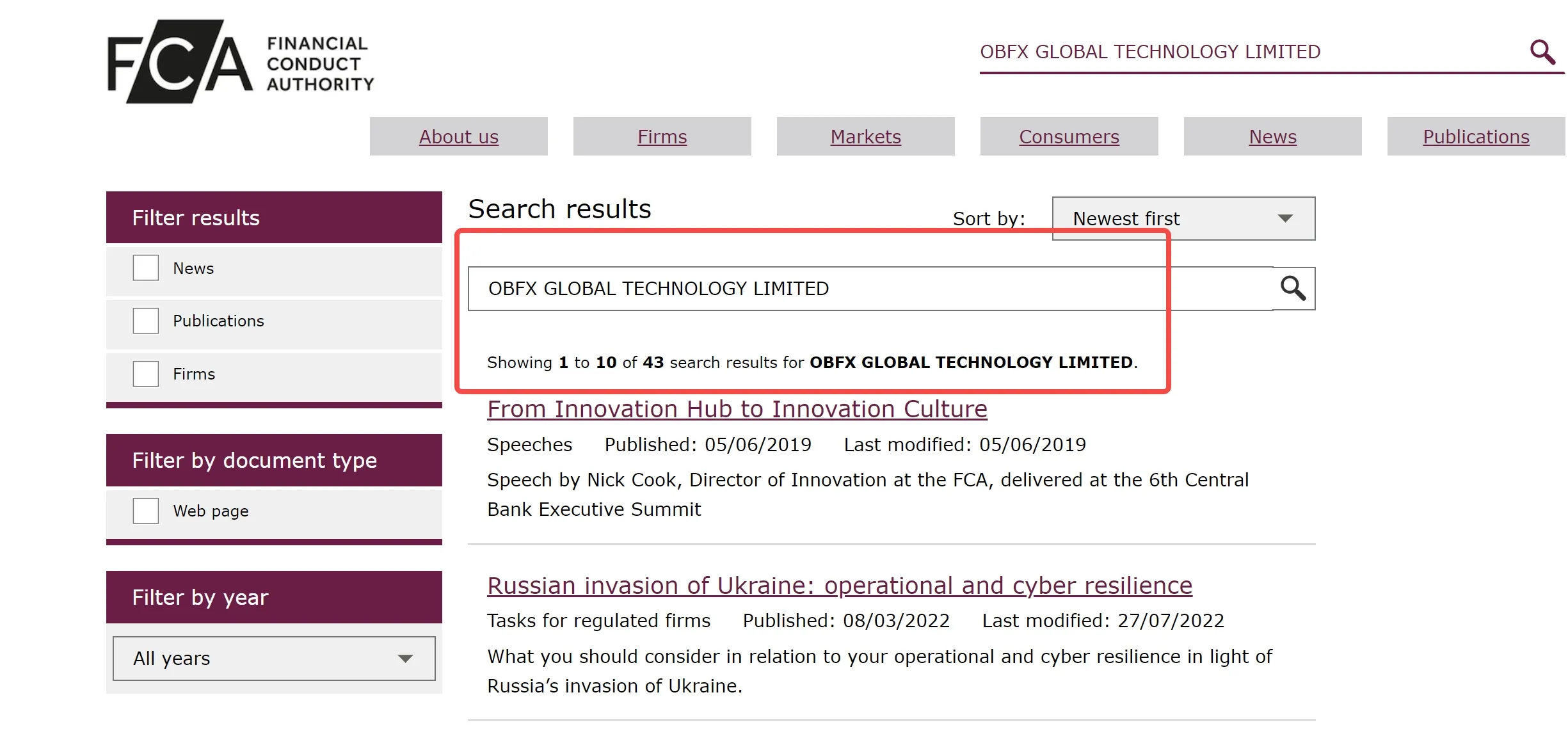Open the Publications navigation item
This screenshot has height=736, width=1568.
pos(1476,136)
